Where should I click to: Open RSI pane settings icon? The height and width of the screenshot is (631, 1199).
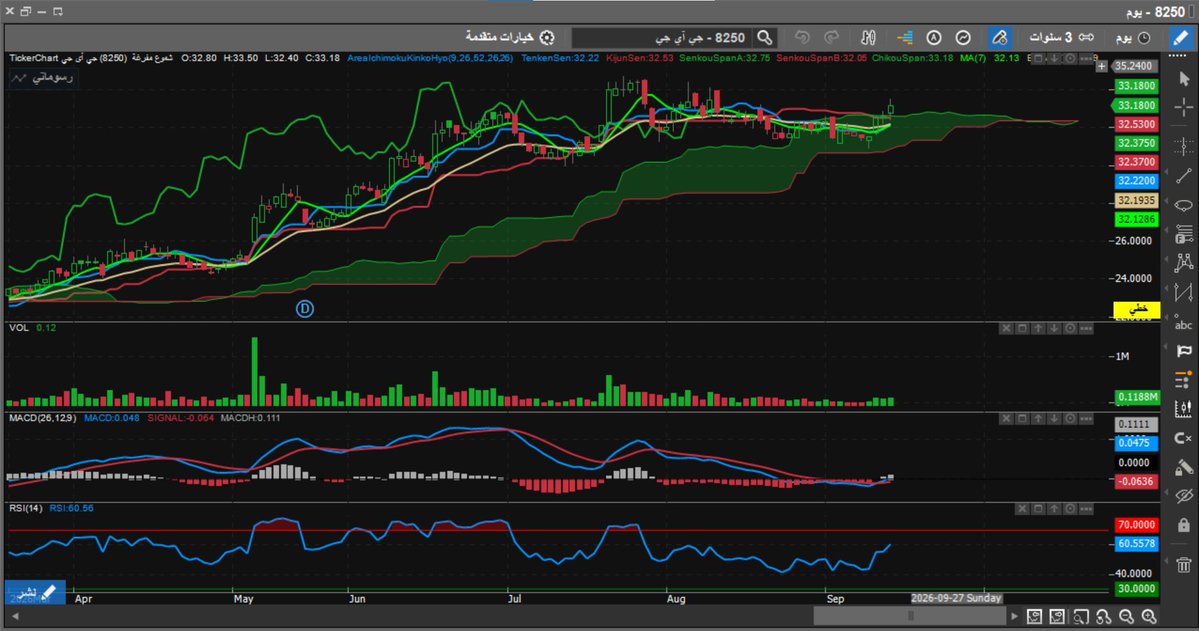point(1070,509)
